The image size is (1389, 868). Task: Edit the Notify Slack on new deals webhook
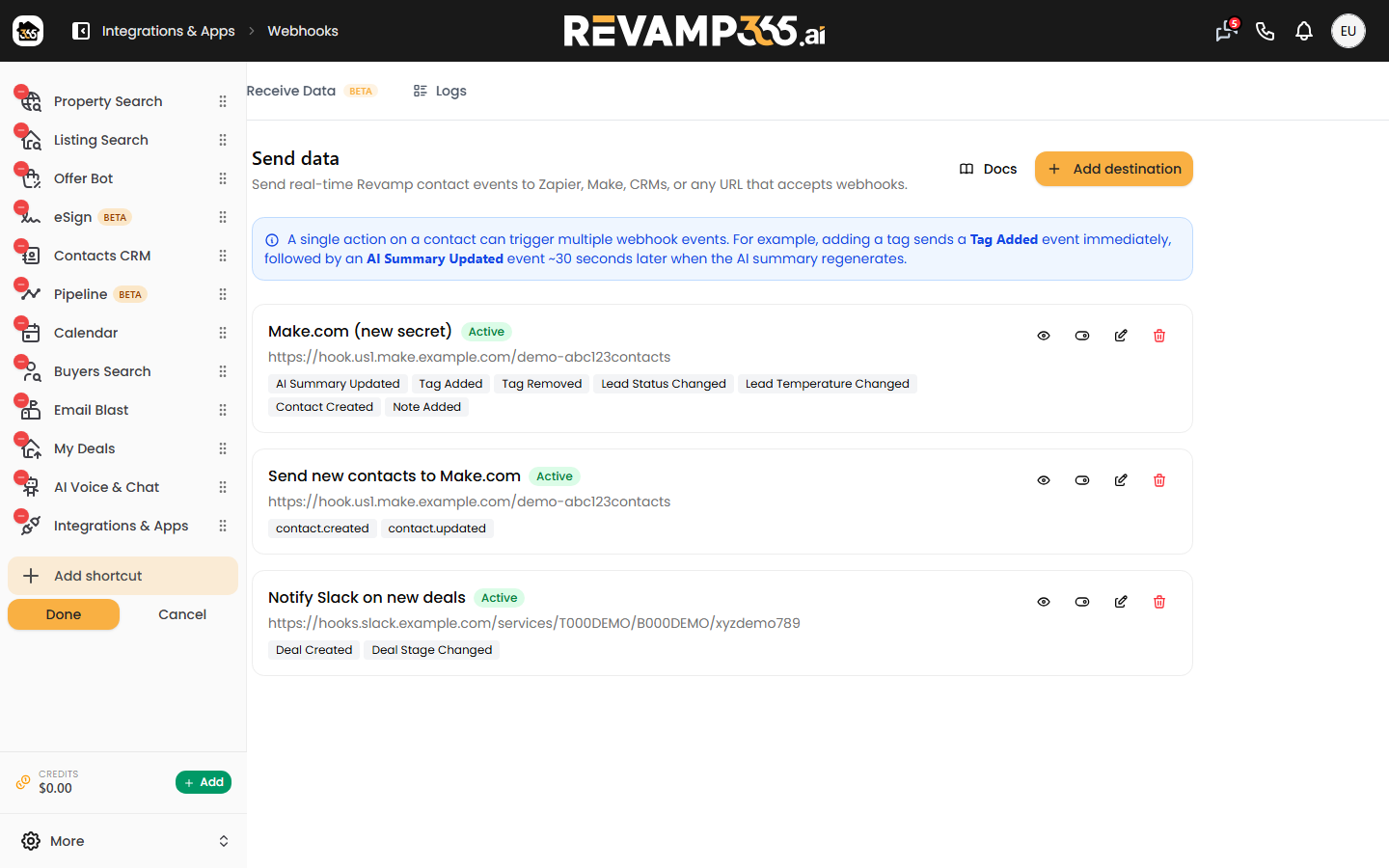[x=1121, y=602]
